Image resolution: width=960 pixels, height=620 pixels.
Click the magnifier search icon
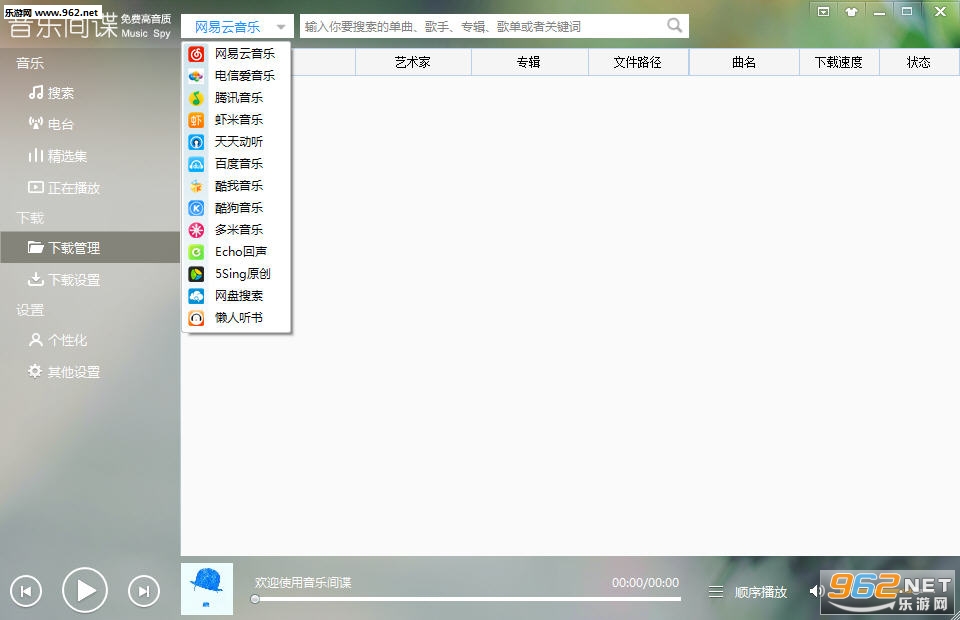pos(674,26)
